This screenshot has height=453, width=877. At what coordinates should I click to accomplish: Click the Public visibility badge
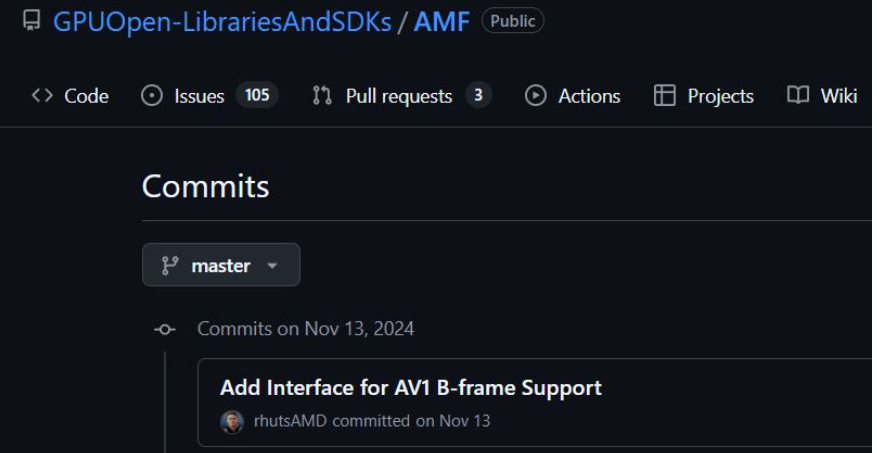[512, 21]
